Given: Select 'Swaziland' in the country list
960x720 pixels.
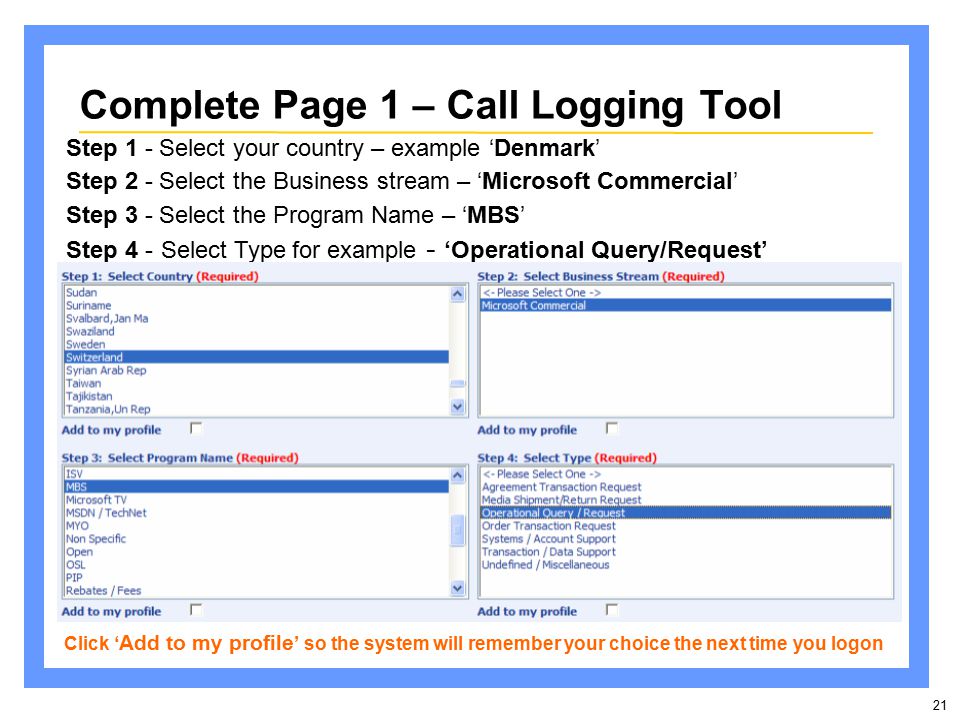Looking at the screenshot, I should [x=257, y=331].
